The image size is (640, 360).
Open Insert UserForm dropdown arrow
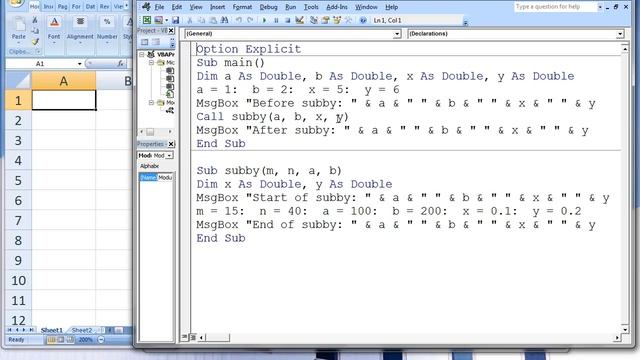(167, 20)
